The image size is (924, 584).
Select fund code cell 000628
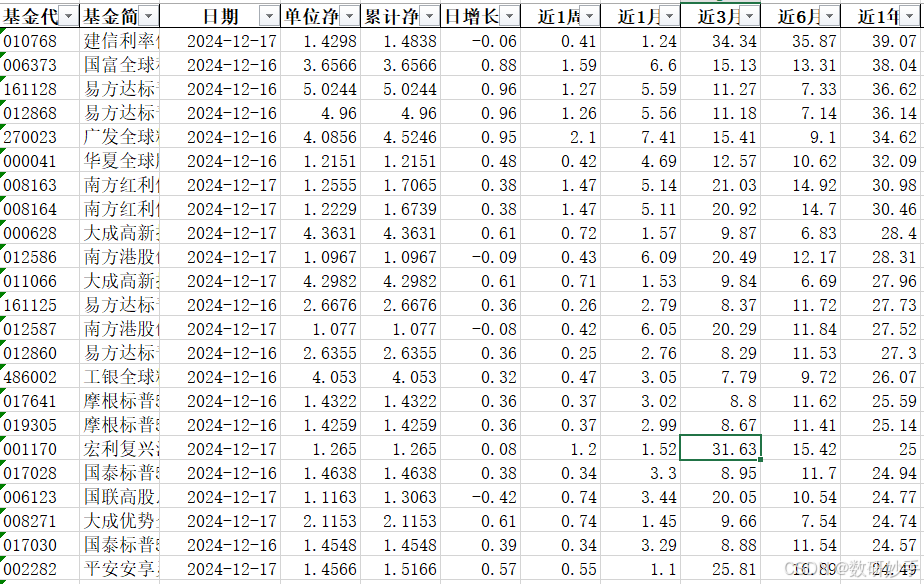coord(40,233)
